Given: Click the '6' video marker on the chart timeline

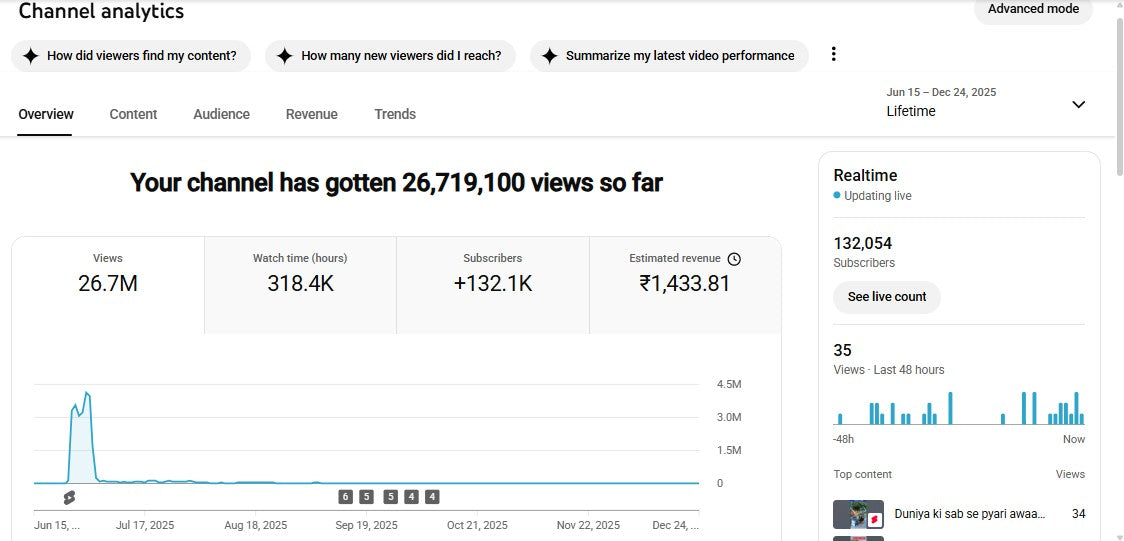Looking at the screenshot, I should pos(345,497).
